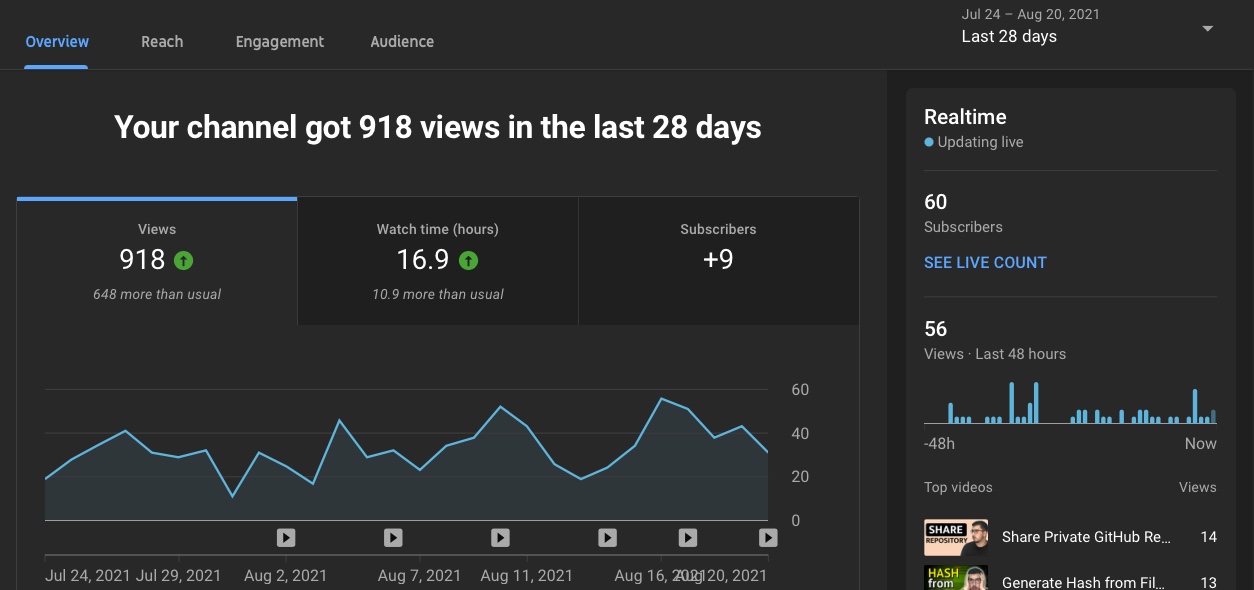Click the 648 more than usual text
1254x590 pixels.
[x=157, y=295]
